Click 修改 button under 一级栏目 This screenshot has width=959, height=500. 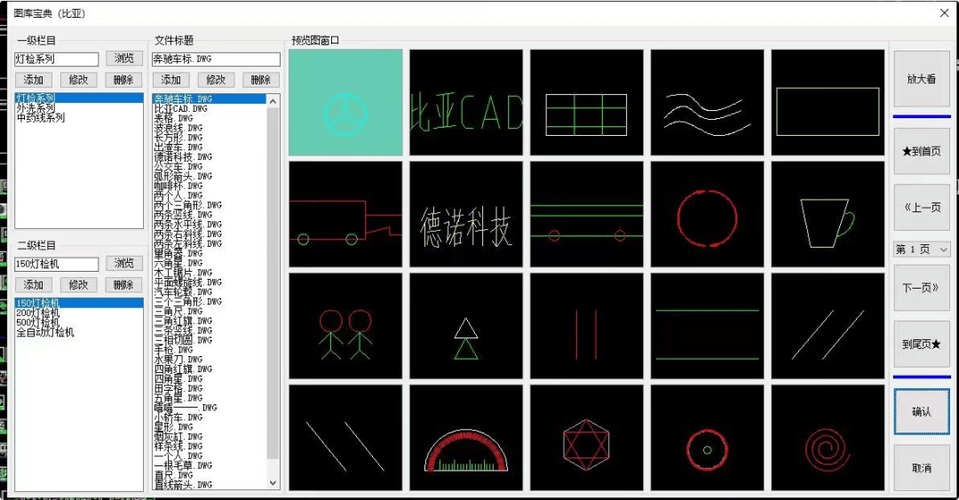pos(78,80)
